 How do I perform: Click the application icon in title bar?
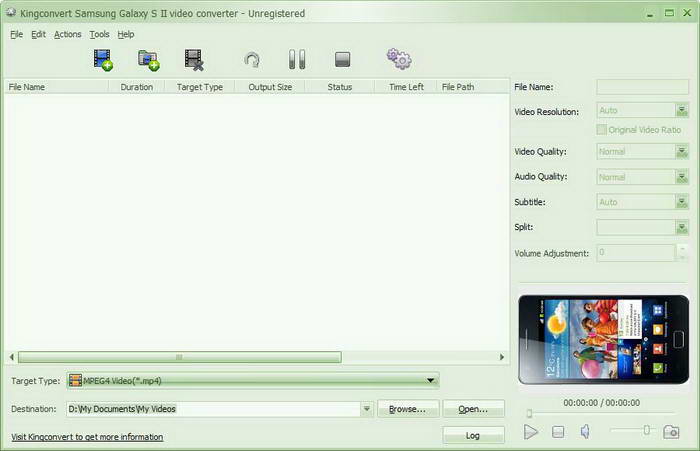(11, 13)
